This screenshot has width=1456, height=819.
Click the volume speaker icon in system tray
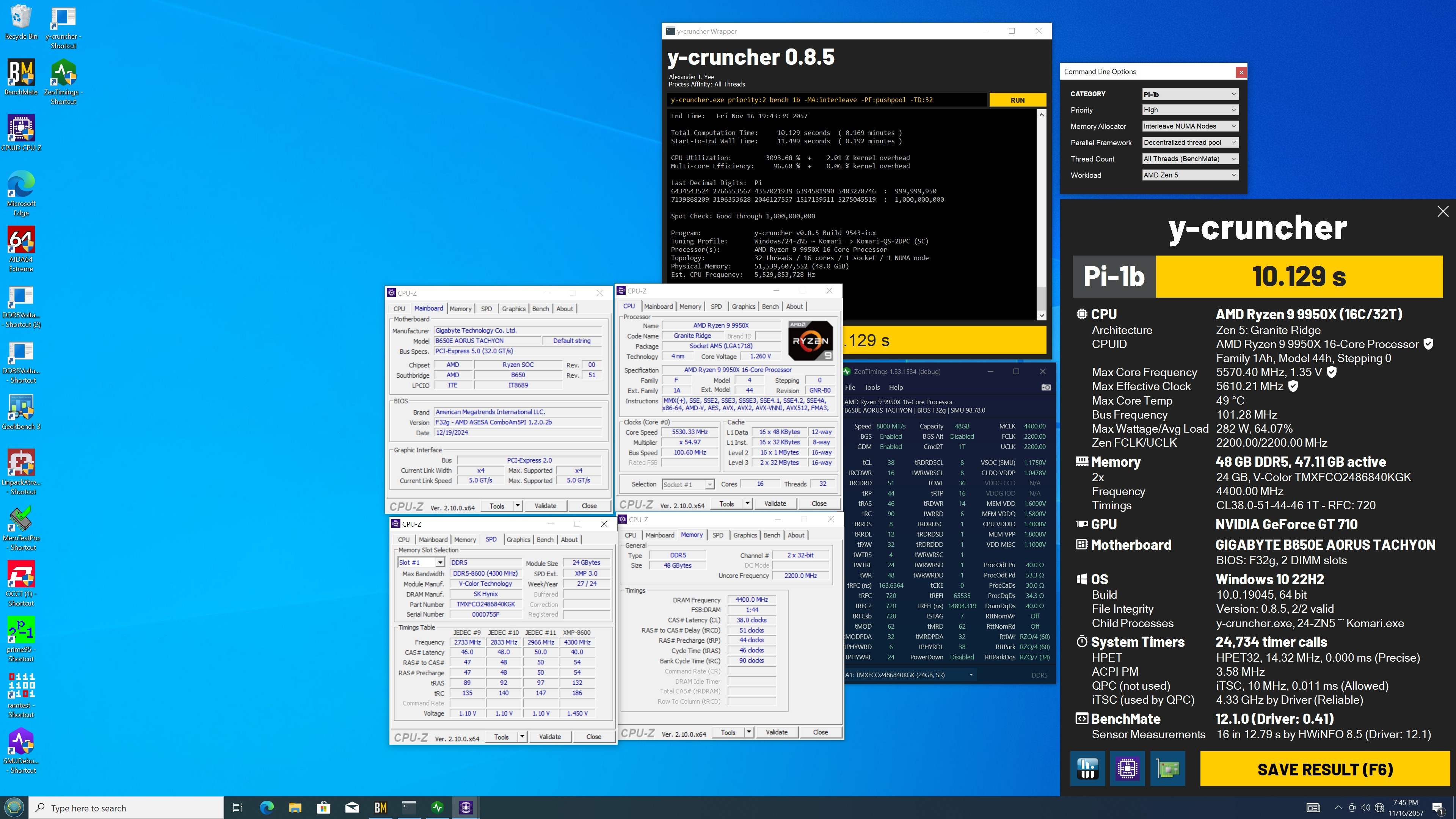tap(1365, 808)
